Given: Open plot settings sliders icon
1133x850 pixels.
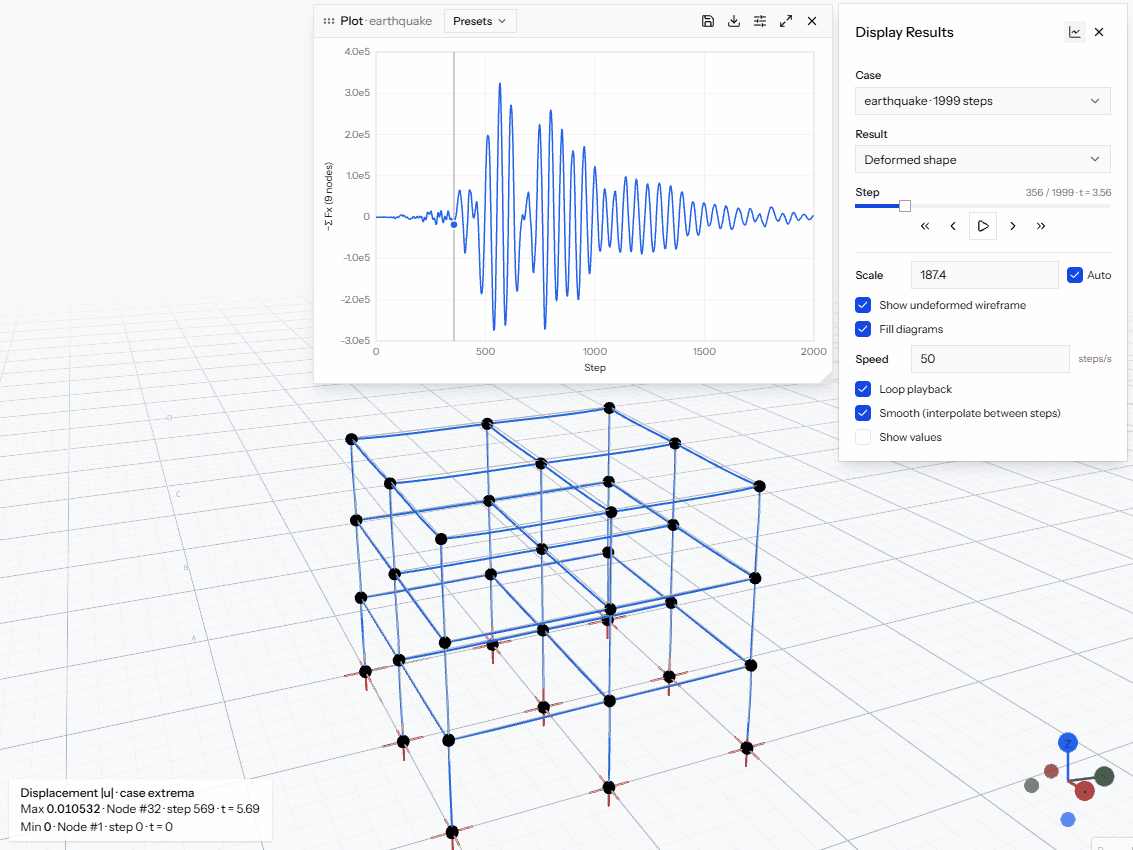Looking at the screenshot, I should 760,21.
